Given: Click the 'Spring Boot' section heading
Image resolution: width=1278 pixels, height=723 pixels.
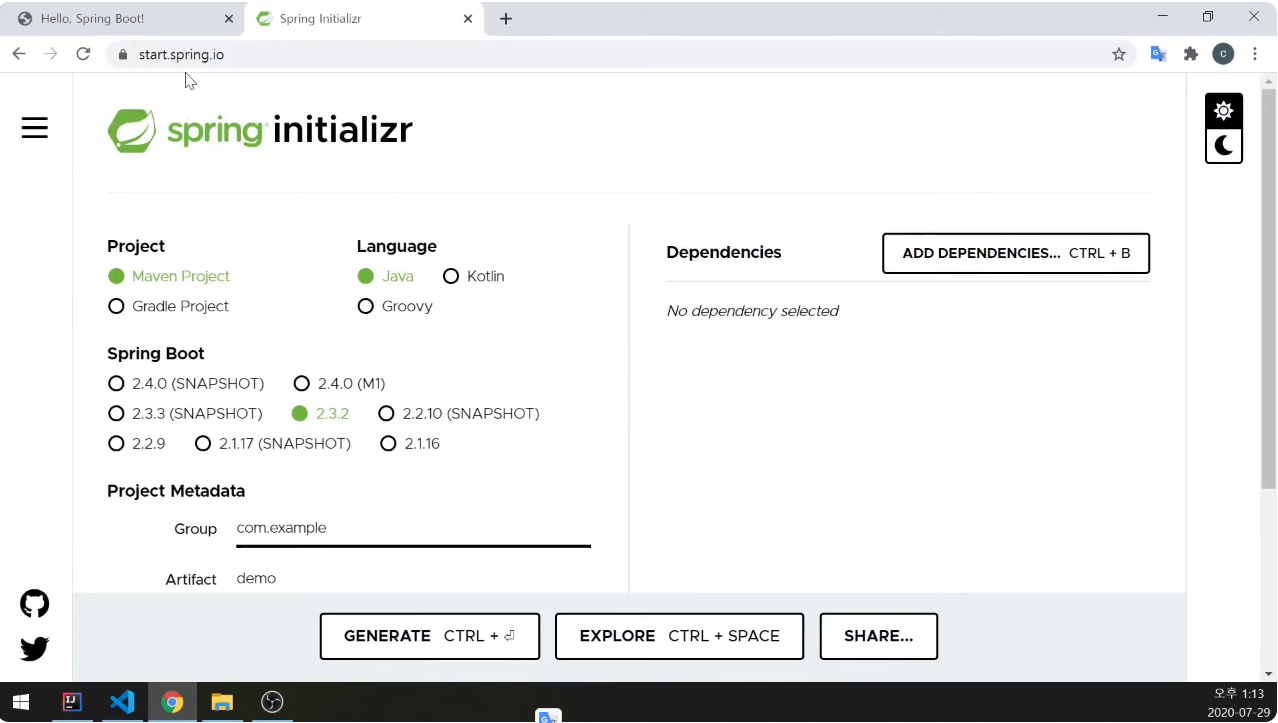Looking at the screenshot, I should (156, 354).
